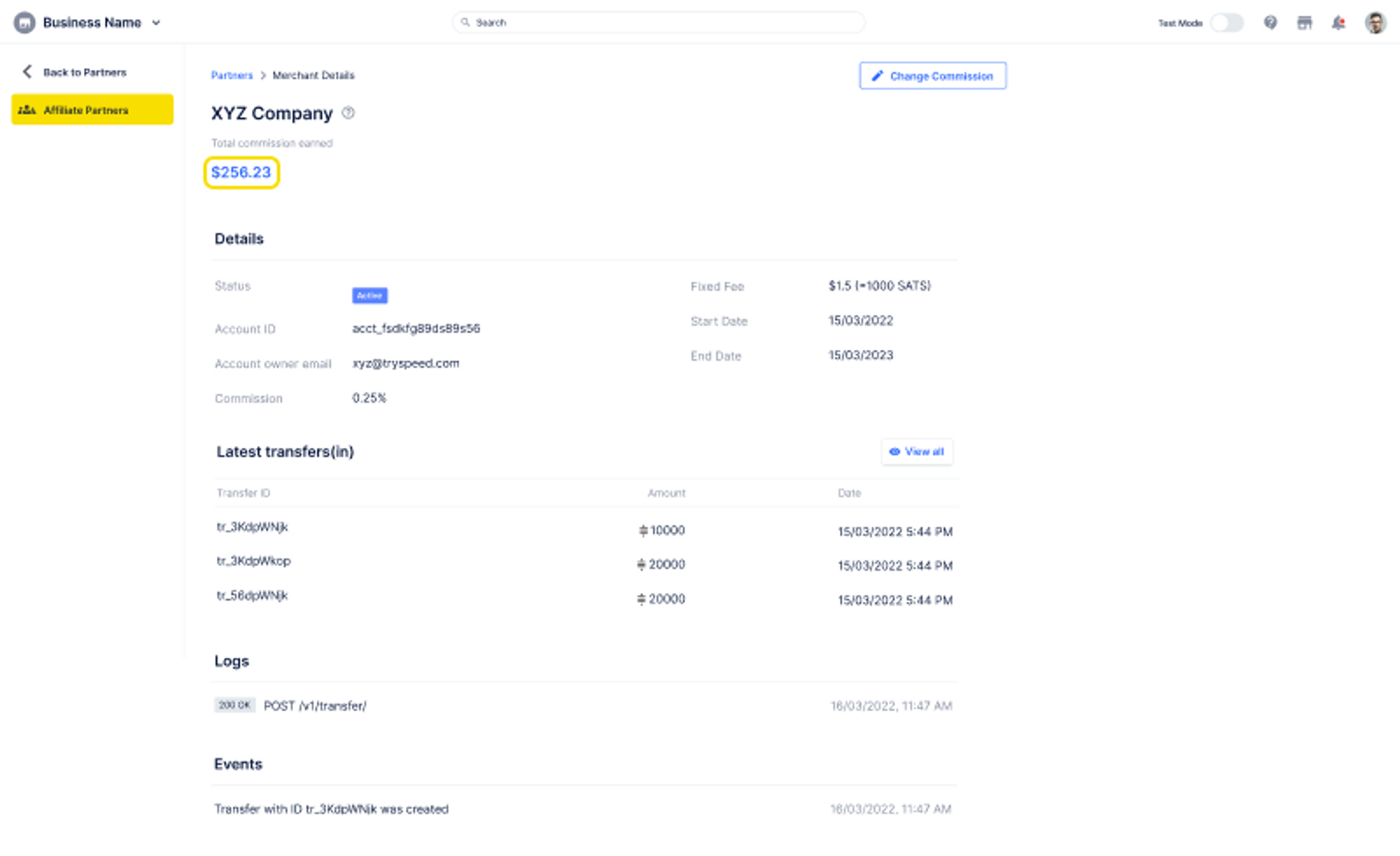
Task: Go to Partners via breadcrumb link
Action: pos(232,75)
